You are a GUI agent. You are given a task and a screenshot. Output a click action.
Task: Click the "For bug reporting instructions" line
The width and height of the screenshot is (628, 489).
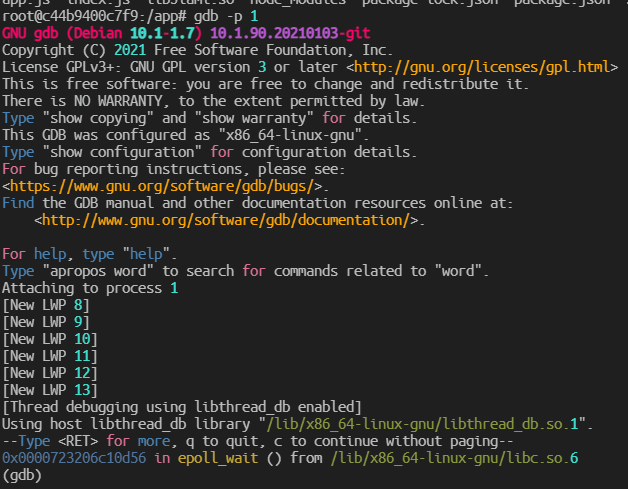173,169
